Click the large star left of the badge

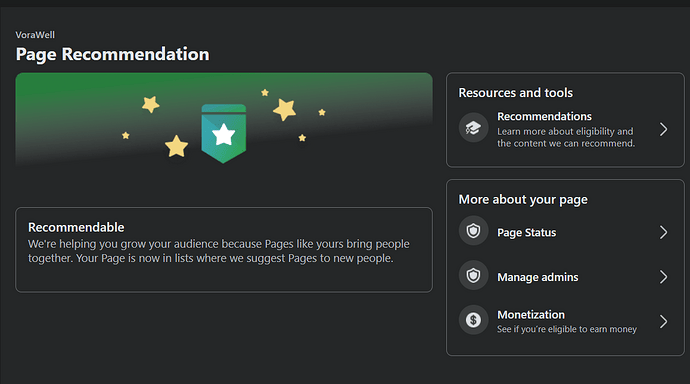(x=176, y=146)
